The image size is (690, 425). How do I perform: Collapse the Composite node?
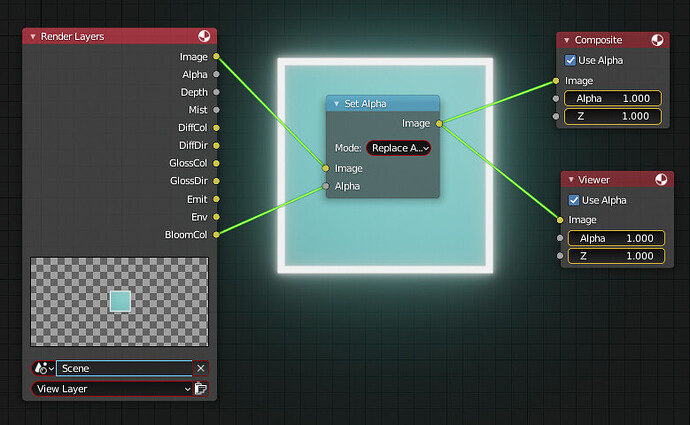pyautogui.click(x=567, y=40)
